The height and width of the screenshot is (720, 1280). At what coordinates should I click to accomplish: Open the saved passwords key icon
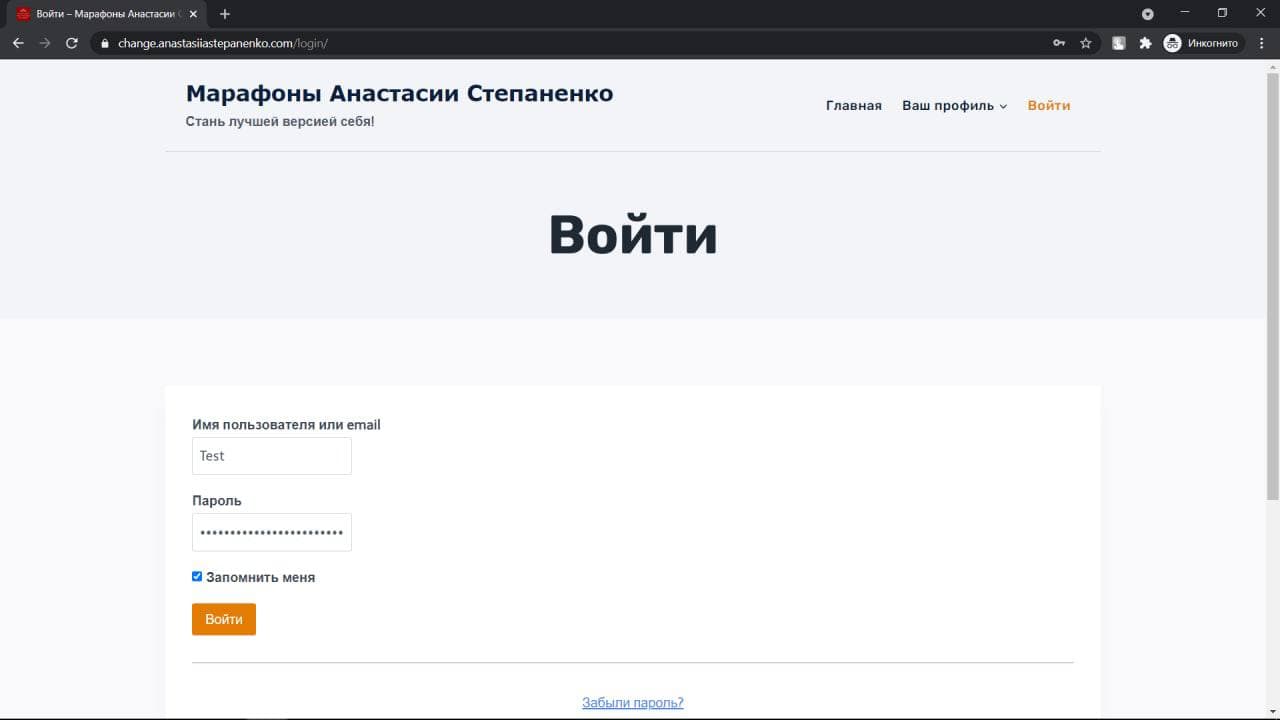[1059, 43]
